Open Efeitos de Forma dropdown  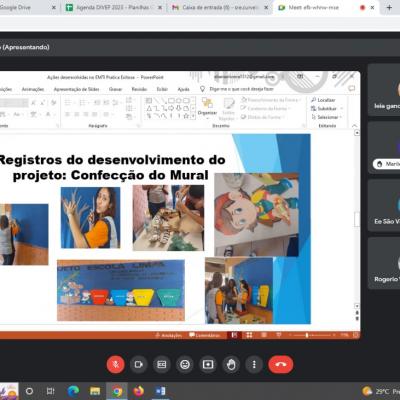(x=263, y=117)
